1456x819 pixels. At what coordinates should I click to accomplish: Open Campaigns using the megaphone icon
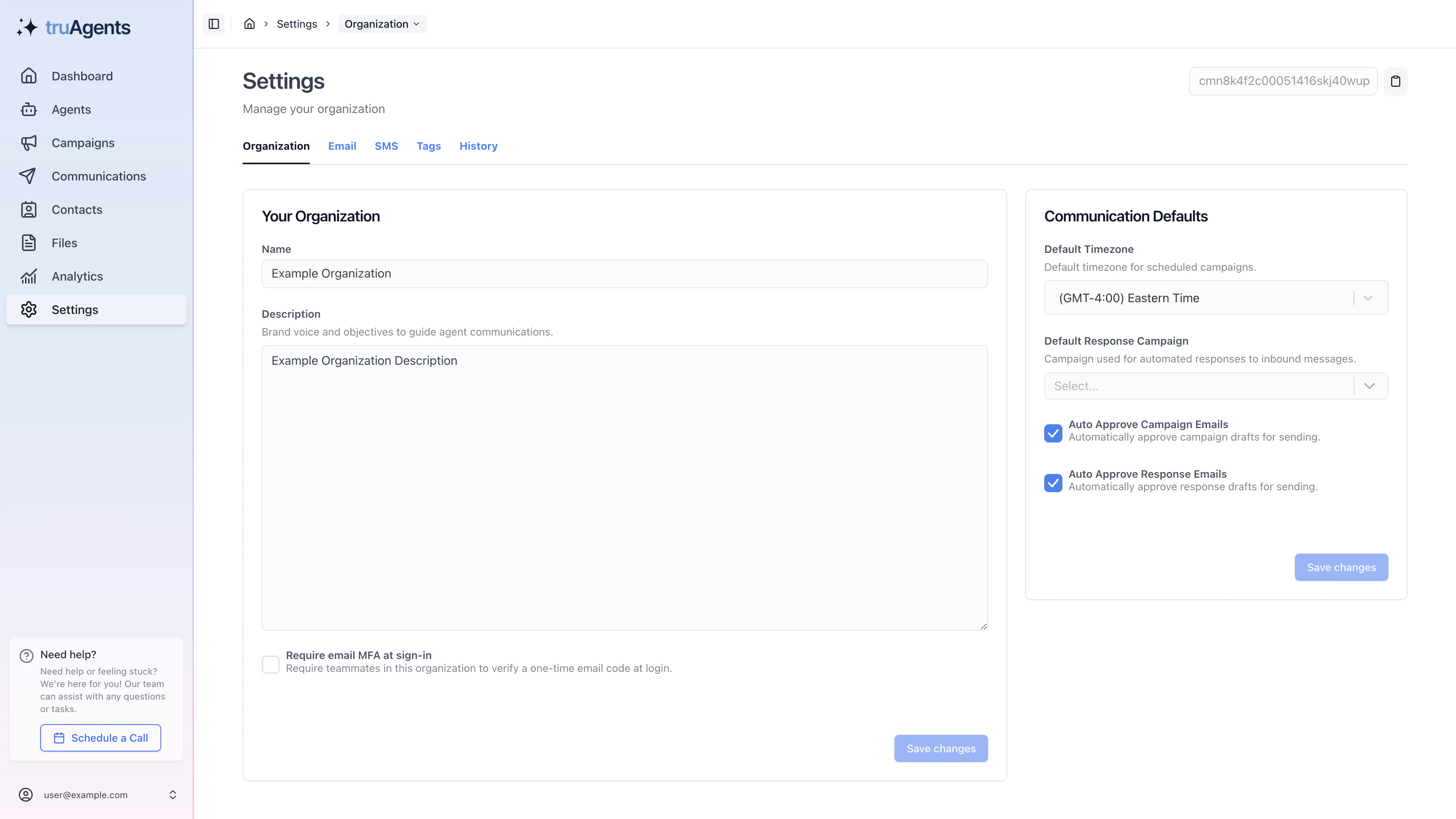coord(29,143)
